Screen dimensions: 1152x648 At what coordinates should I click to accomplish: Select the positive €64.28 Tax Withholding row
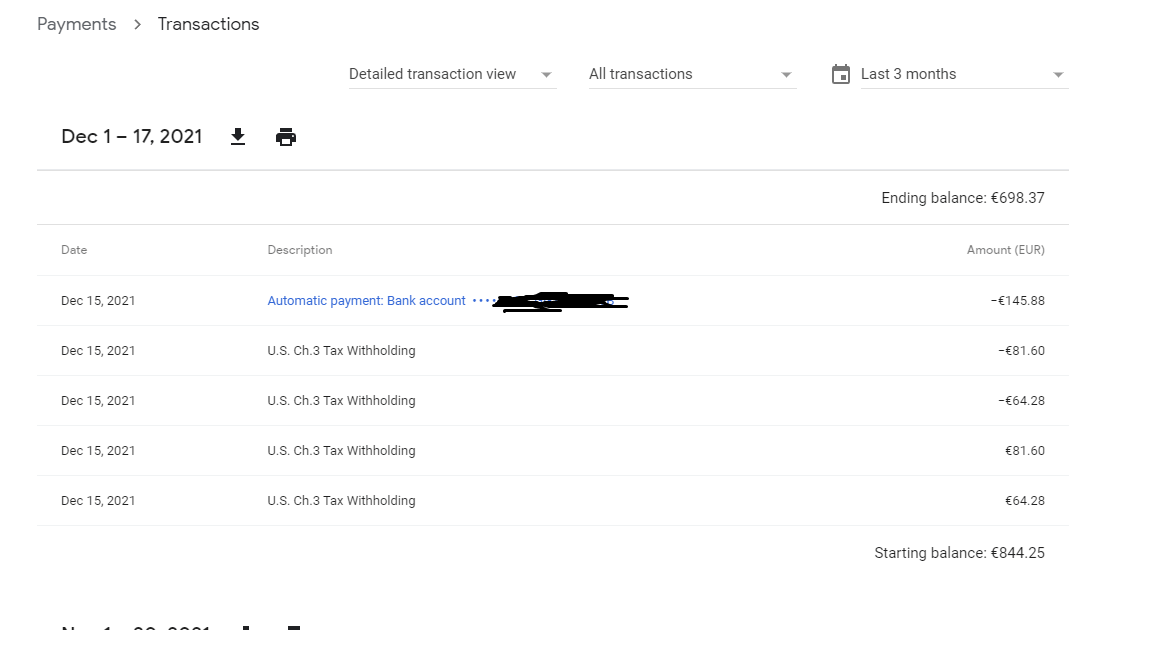[x=552, y=500]
